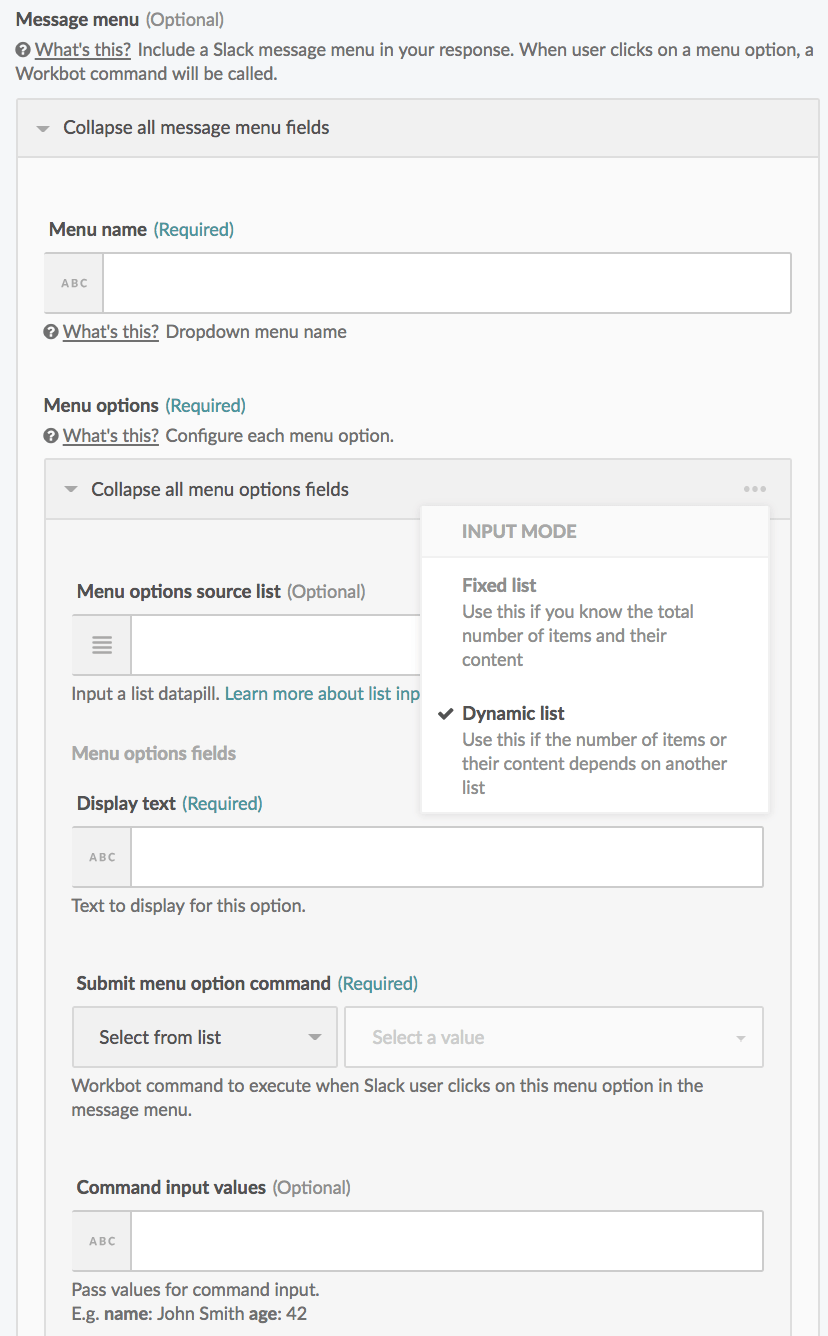Click the list icon beside source list field
The image size is (828, 1336).
[102, 645]
